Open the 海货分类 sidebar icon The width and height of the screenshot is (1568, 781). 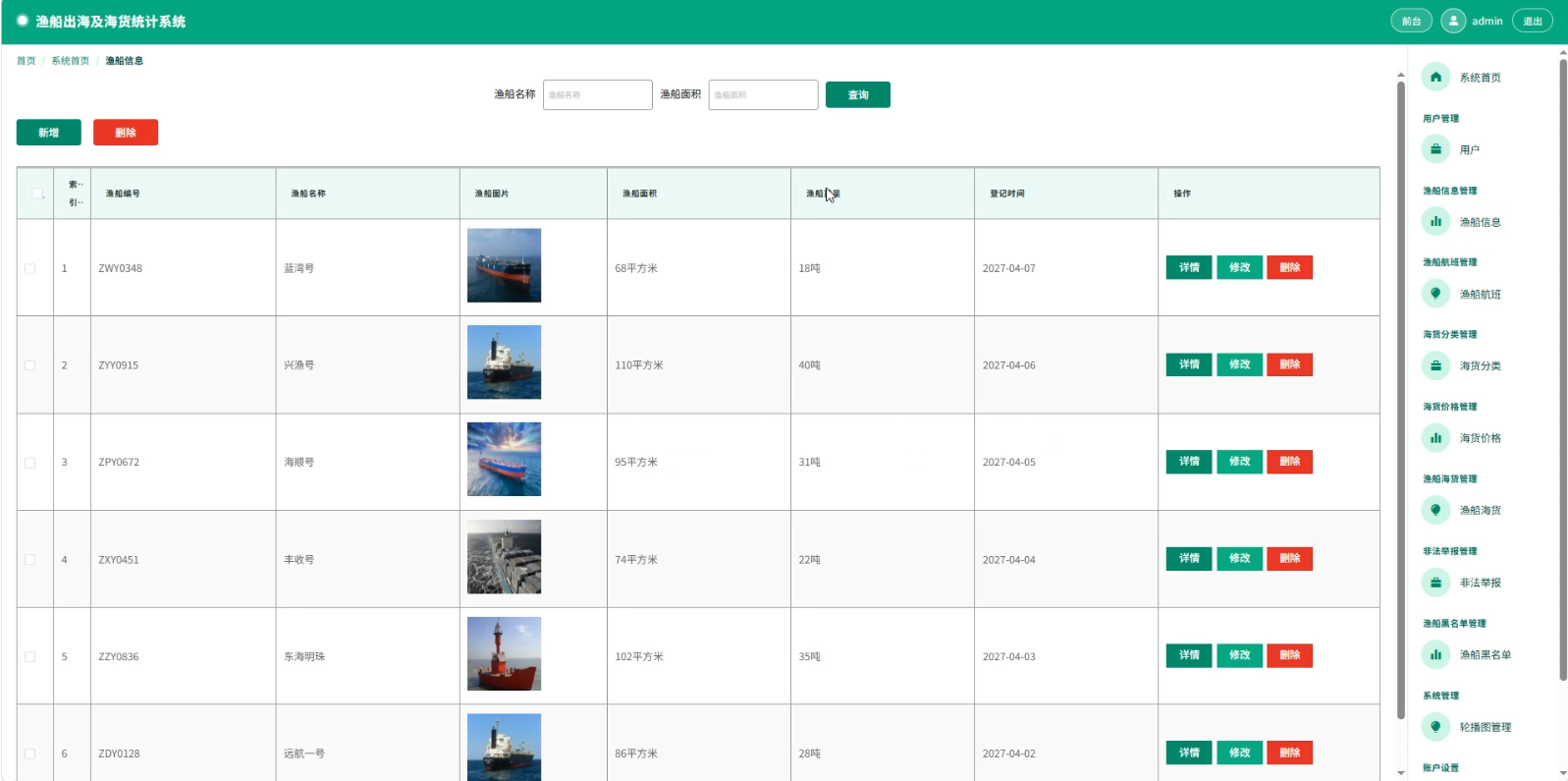click(1435, 365)
